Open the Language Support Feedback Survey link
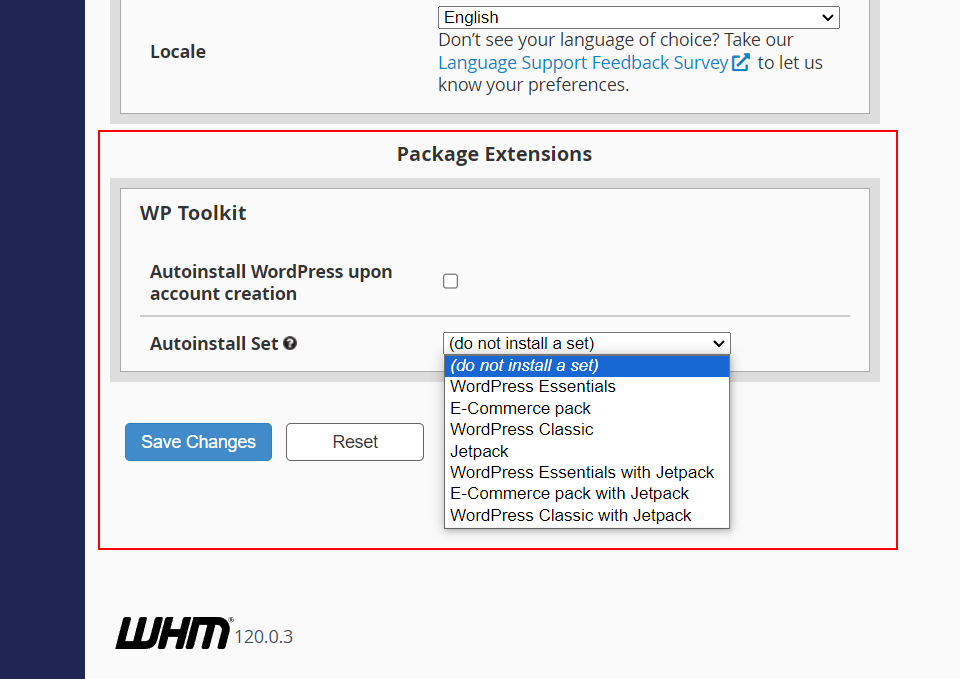This screenshot has width=960, height=679. pos(583,62)
